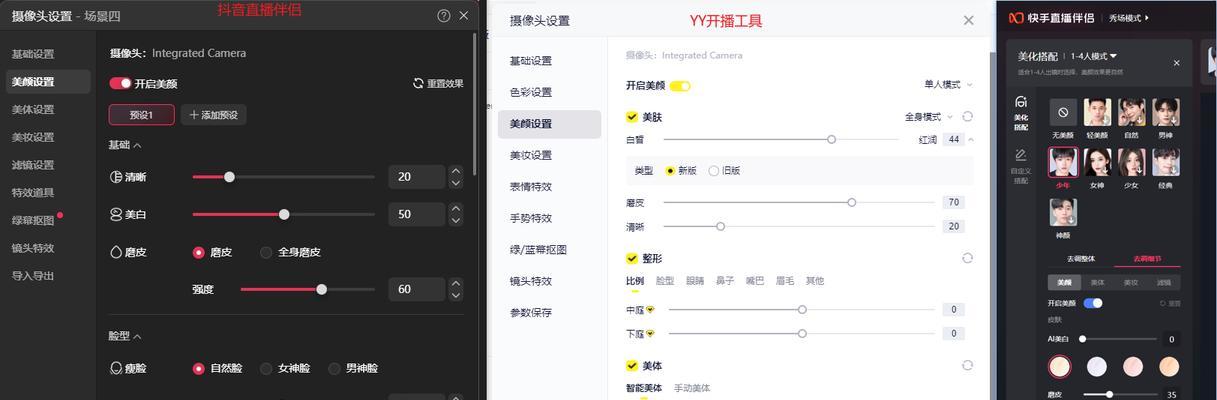The width and height of the screenshot is (1217, 400).
Task: Click the 瘦脸 face-slim icon
Action: coord(116,368)
